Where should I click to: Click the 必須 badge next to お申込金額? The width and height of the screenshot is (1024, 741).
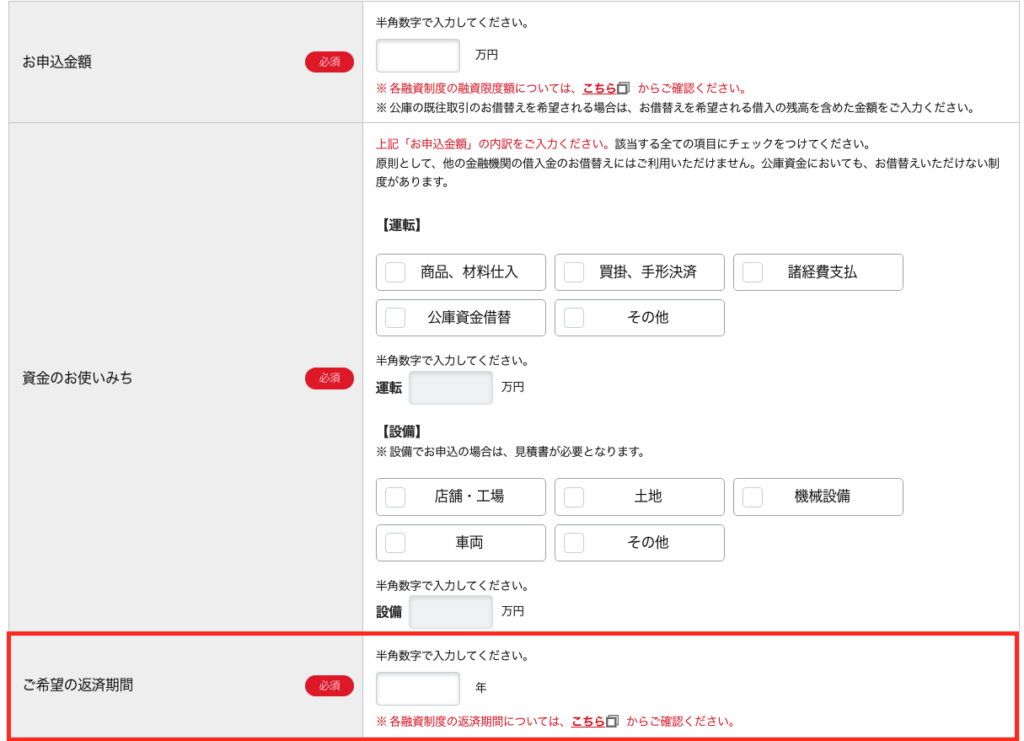(x=329, y=62)
